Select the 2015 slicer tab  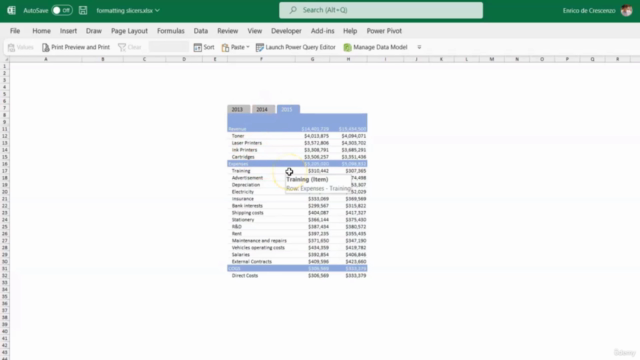point(288,109)
